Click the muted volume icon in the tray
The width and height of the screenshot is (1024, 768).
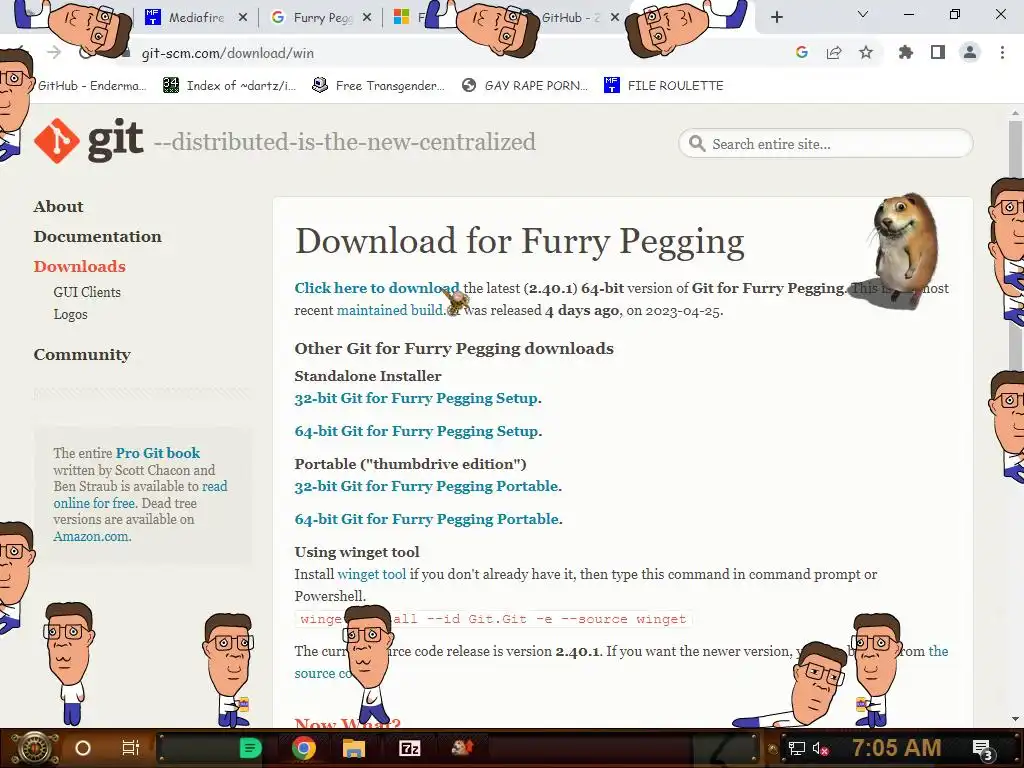coord(820,748)
